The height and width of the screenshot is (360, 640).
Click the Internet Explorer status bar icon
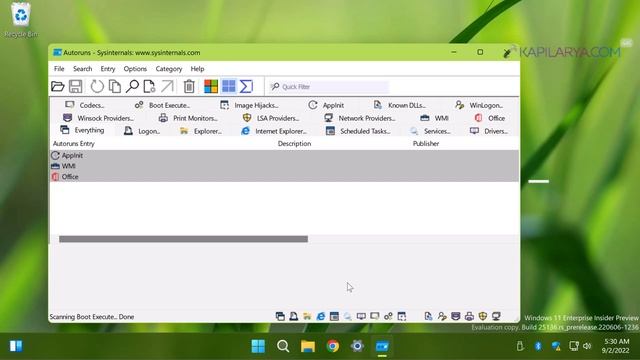321,316
